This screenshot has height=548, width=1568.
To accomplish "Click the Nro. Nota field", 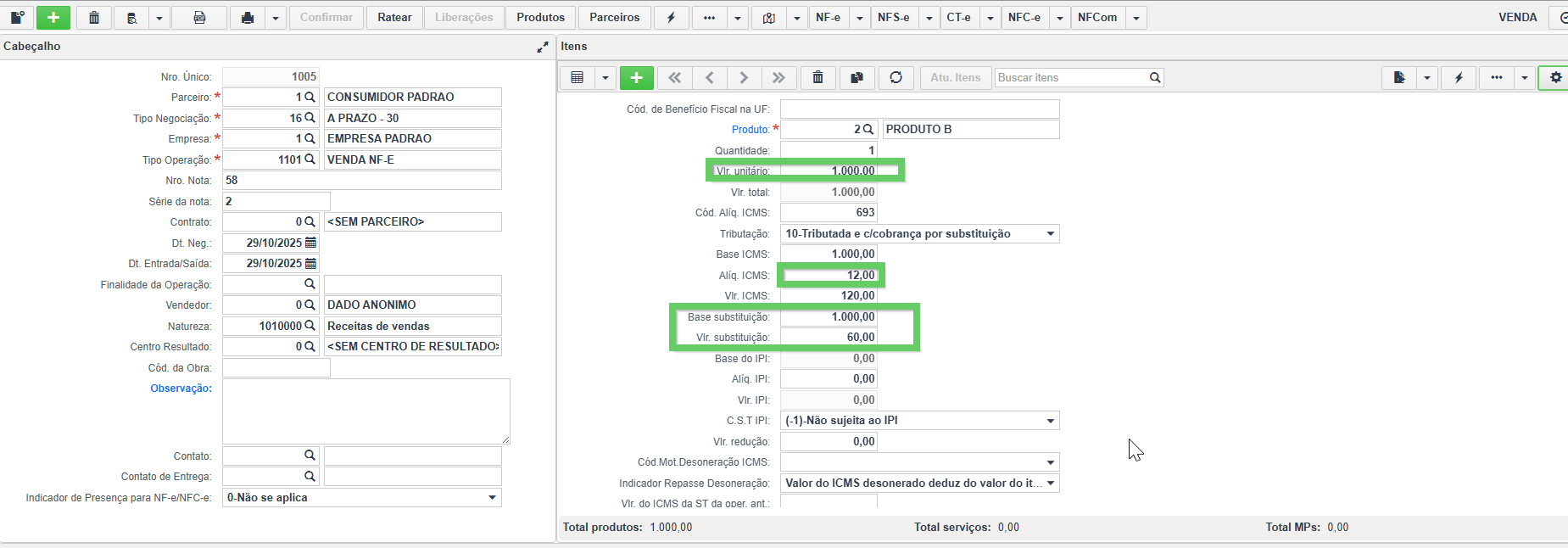I will (x=362, y=180).
